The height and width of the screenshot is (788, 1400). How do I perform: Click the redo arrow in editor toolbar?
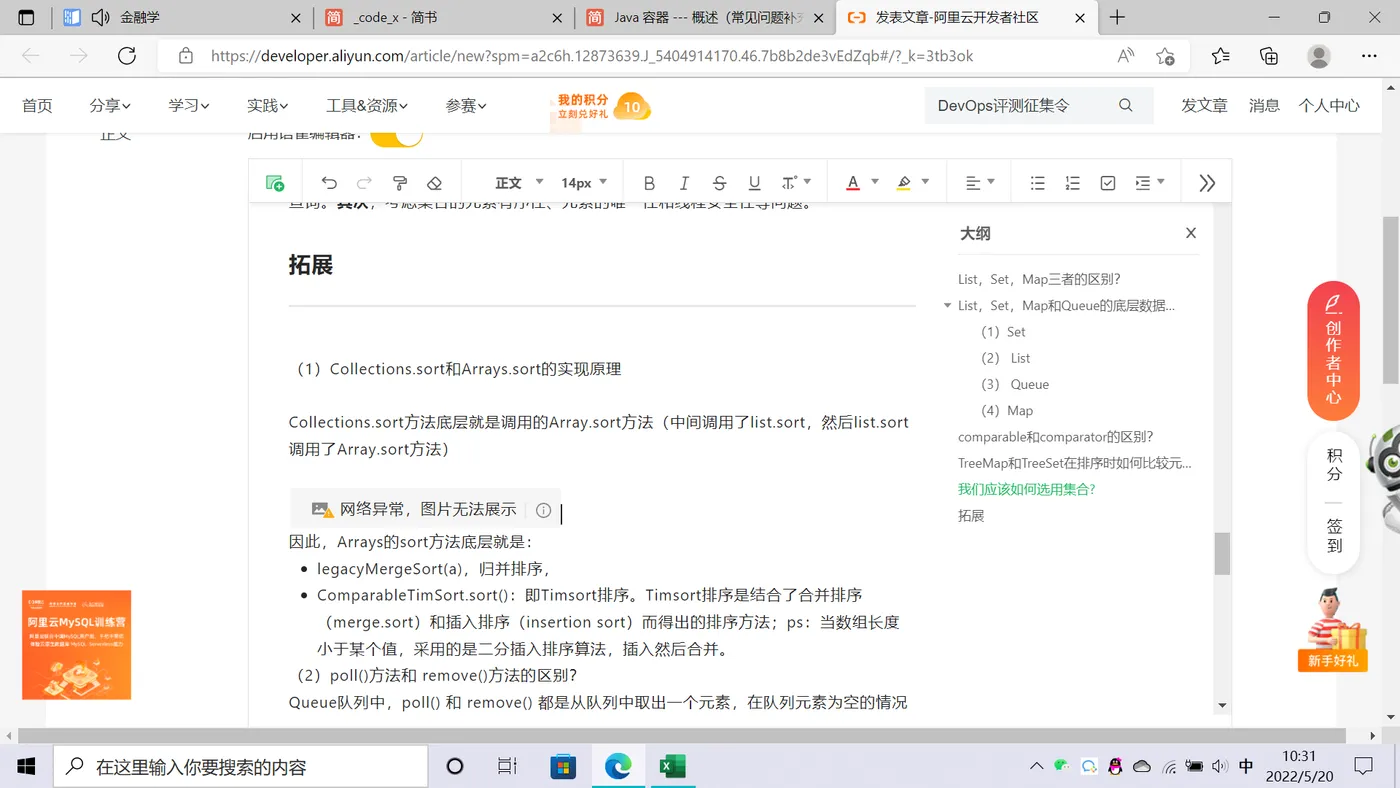point(364,183)
